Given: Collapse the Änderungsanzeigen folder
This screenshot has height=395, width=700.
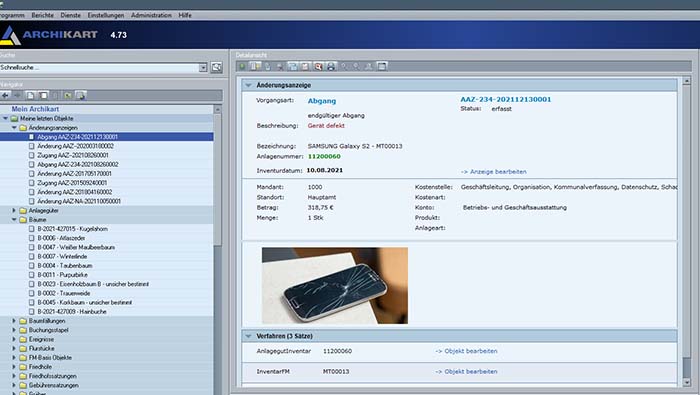Looking at the screenshot, I should [14, 128].
